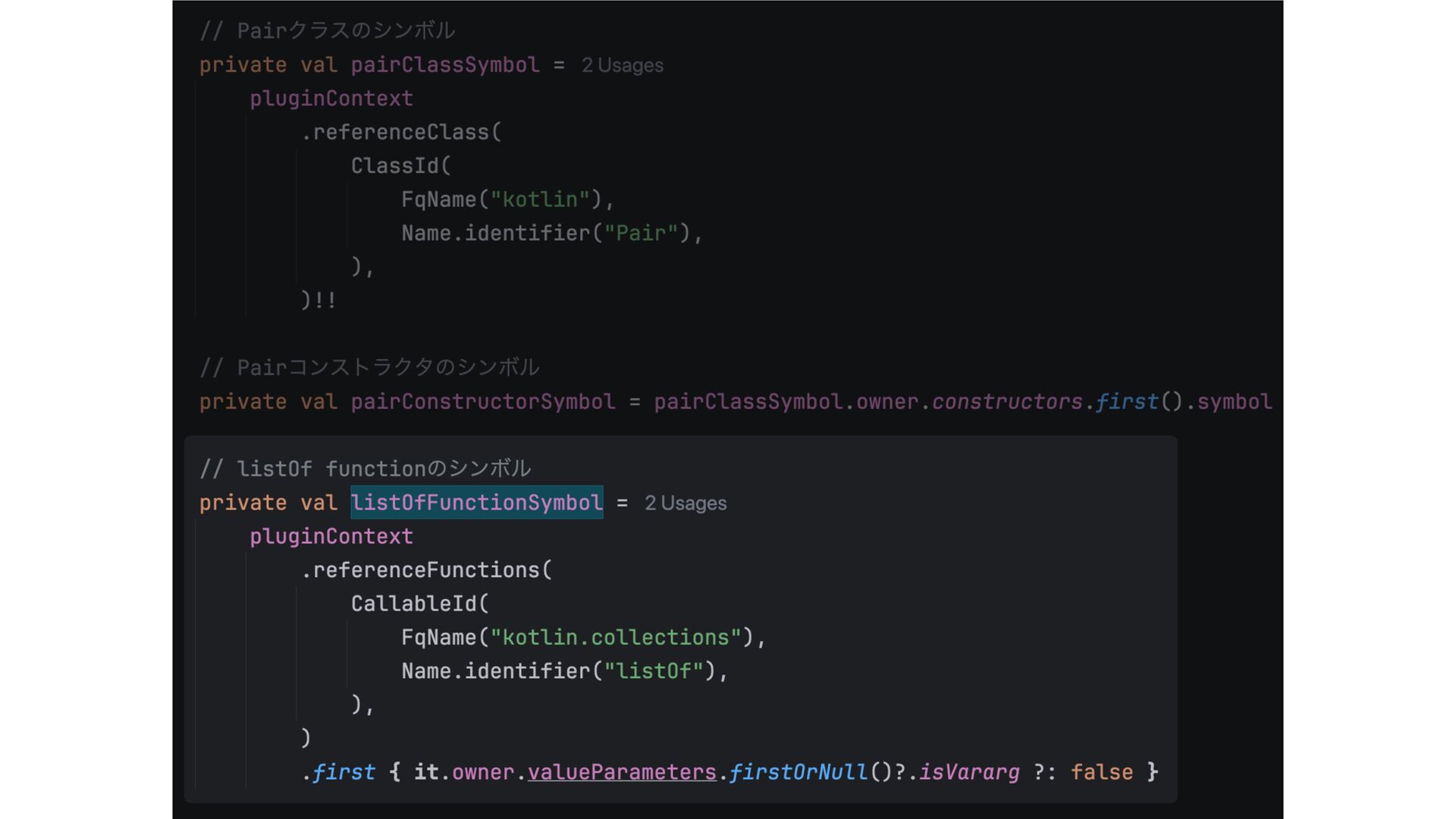Click the underlined valueParameters reference
Screen dimensions: 1456x819
click(x=621, y=772)
